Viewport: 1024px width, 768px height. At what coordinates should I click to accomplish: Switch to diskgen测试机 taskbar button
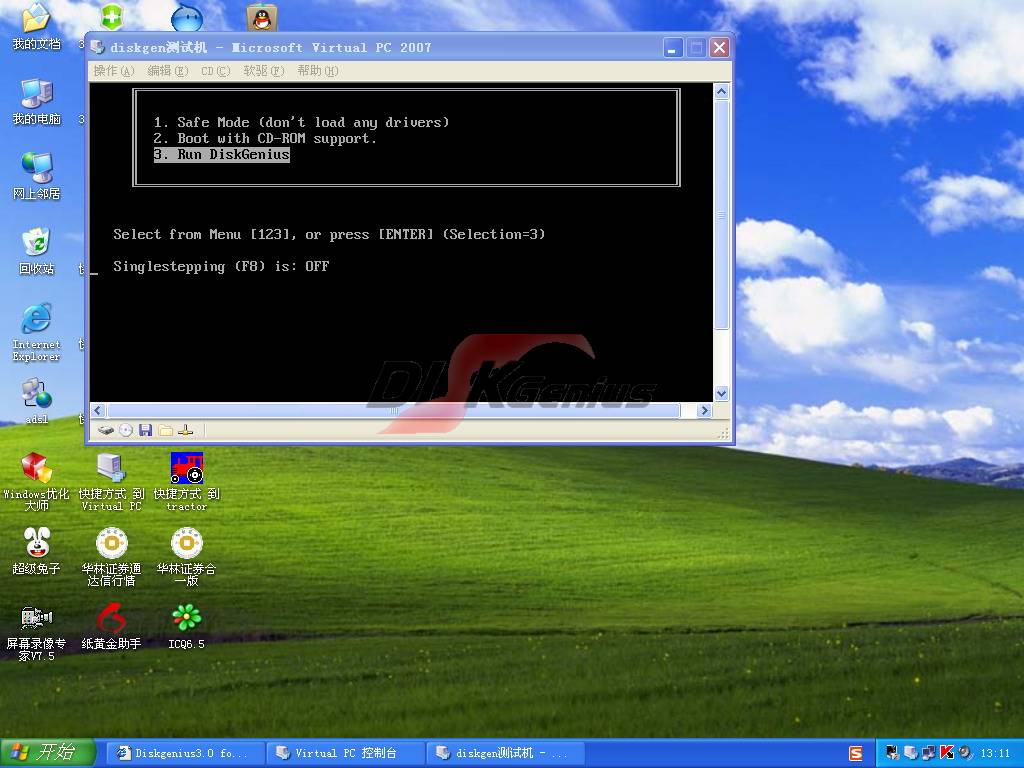505,753
